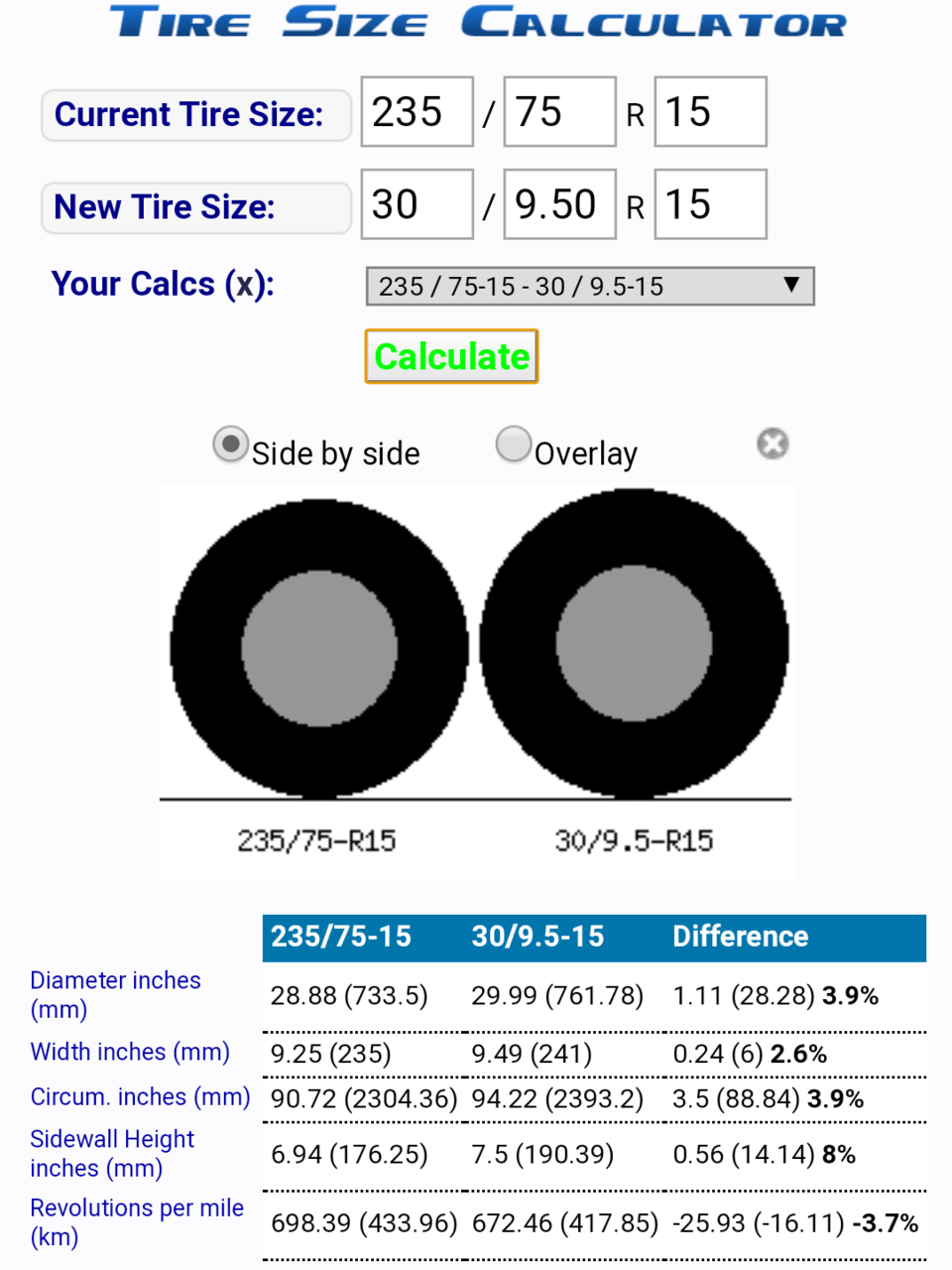Click the 235/75-15 column header

click(x=341, y=937)
